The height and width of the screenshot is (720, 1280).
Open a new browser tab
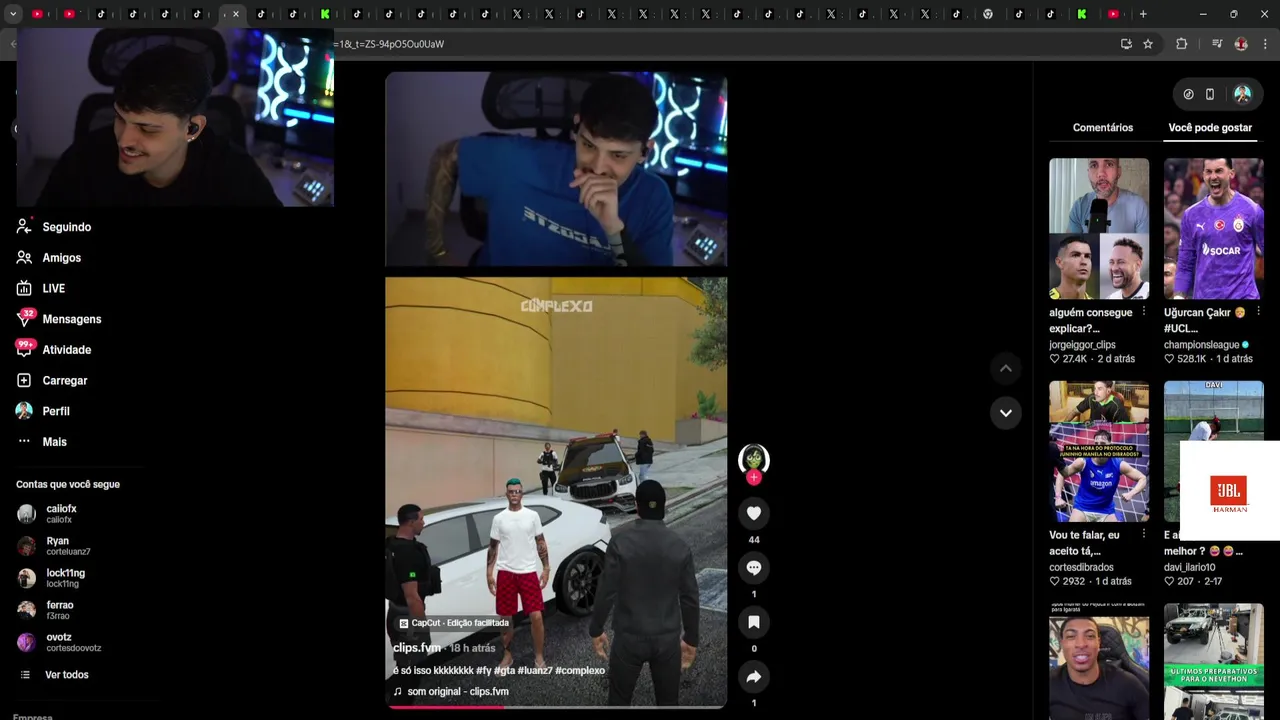pyautogui.click(x=1143, y=14)
